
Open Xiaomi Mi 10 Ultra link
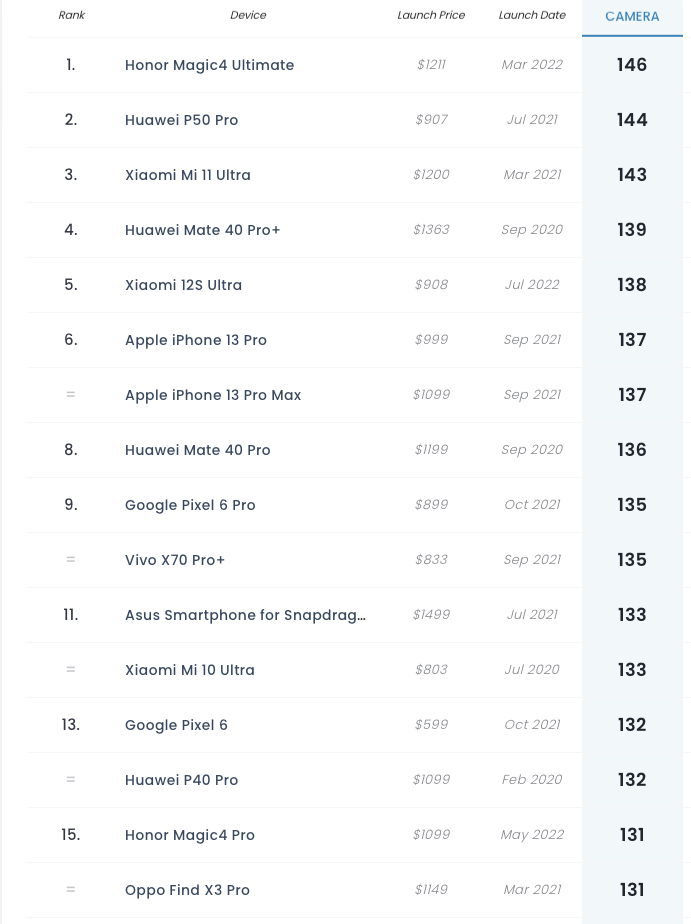(x=190, y=670)
